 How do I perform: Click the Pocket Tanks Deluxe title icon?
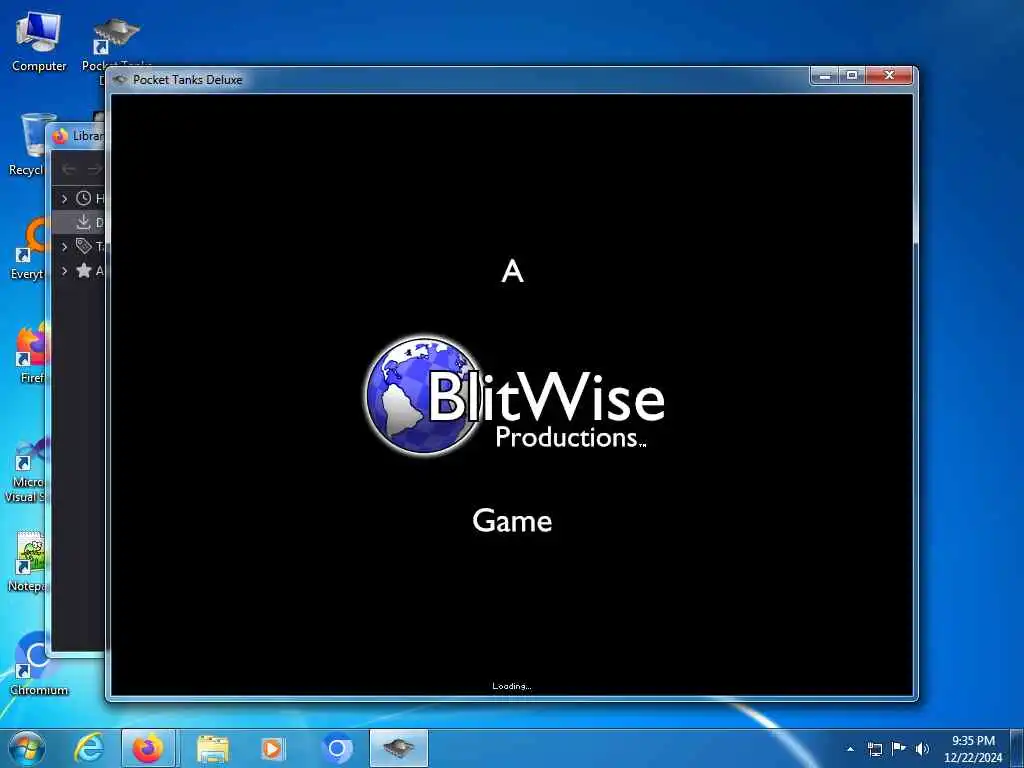click(x=120, y=80)
